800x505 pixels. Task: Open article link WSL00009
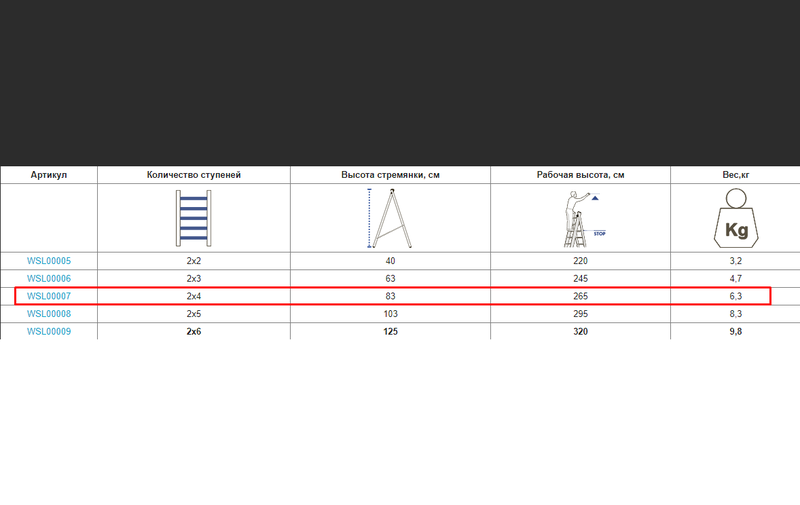click(x=49, y=332)
